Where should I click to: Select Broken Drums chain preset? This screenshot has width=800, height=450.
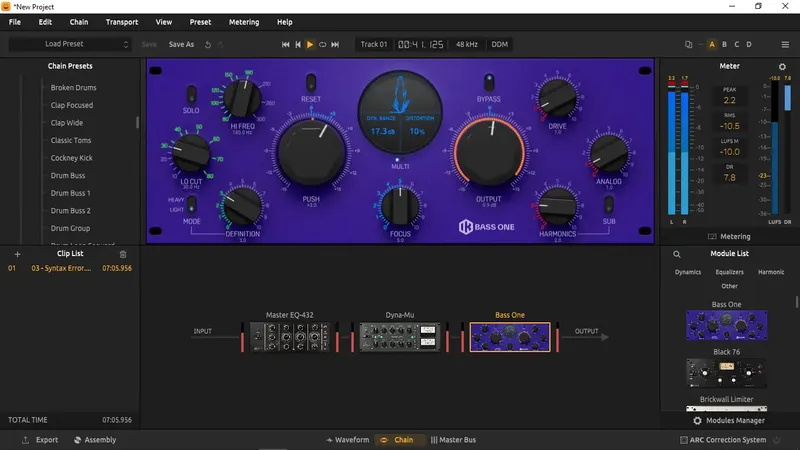pyautogui.click(x=73, y=88)
